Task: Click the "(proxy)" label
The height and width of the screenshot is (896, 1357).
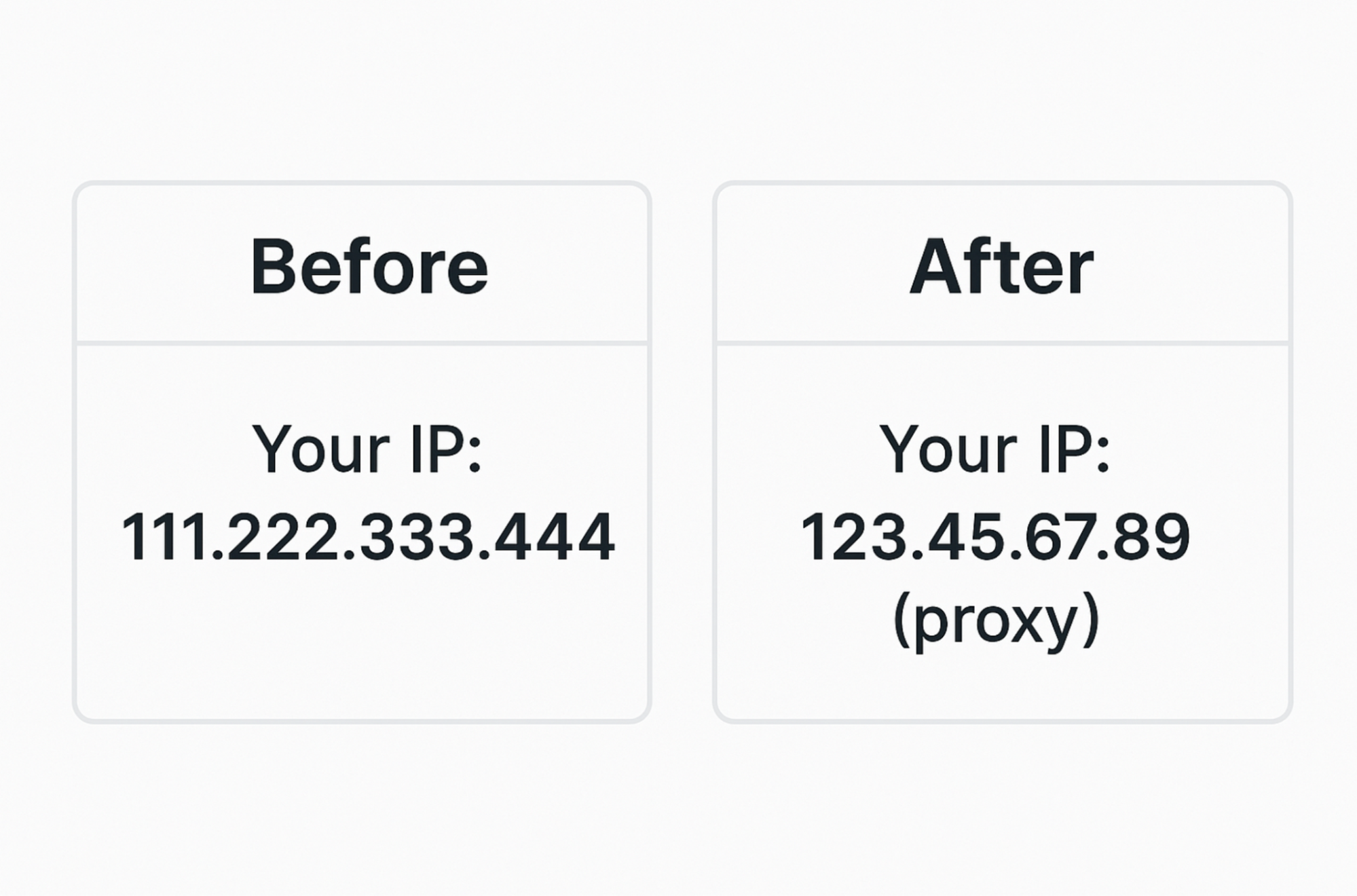Action: coord(996,620)
